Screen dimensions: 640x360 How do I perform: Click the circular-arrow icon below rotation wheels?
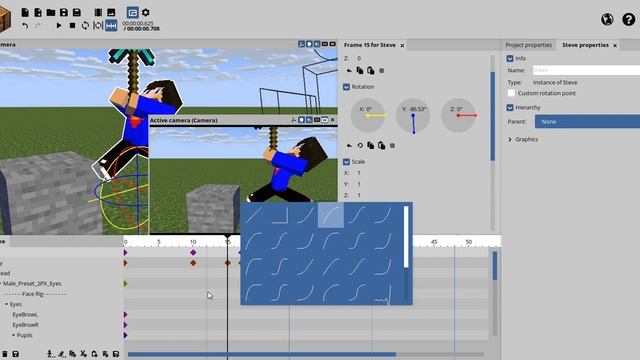[360, 145]
